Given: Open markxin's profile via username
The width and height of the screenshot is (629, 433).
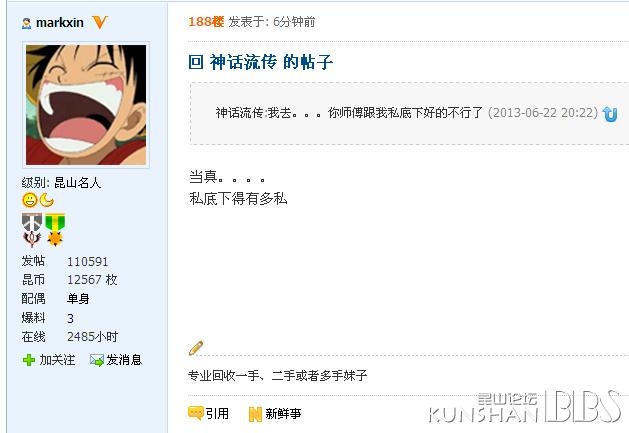Looking at the screenshot, I should point(60,22).
